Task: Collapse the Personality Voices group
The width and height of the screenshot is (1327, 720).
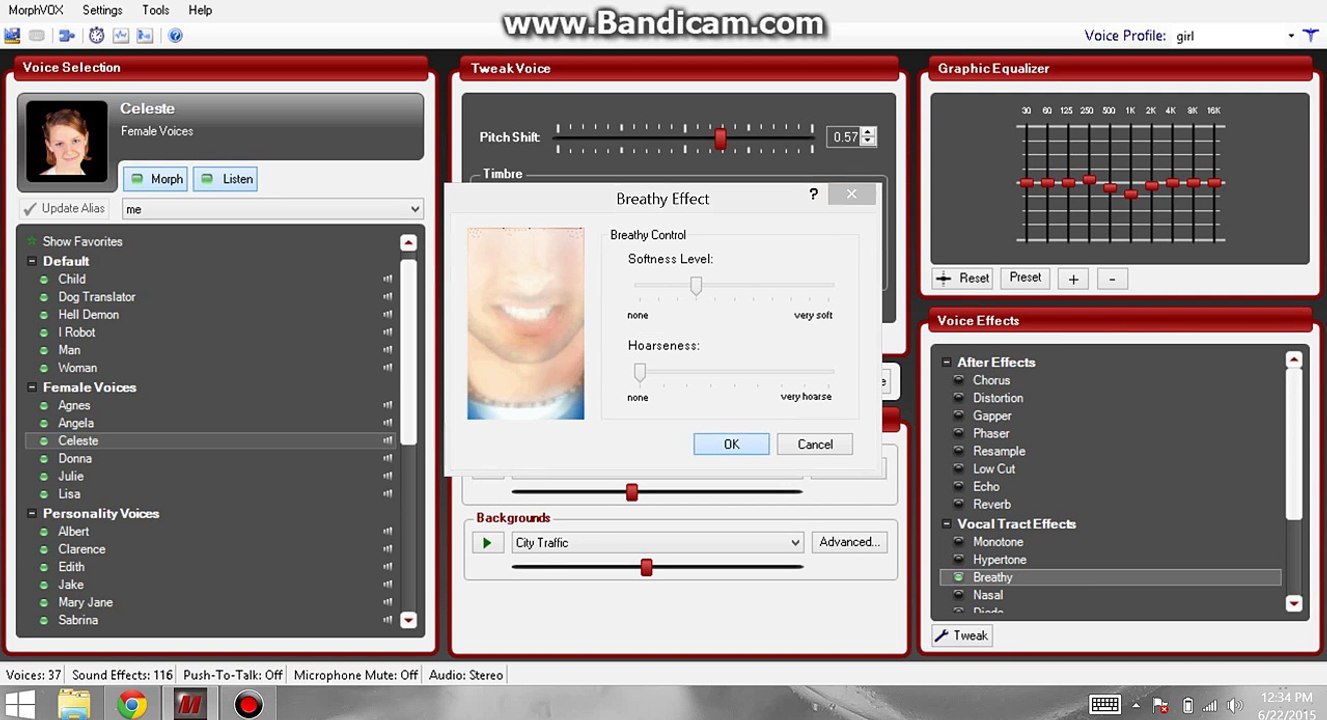Action: pos(32,513)
